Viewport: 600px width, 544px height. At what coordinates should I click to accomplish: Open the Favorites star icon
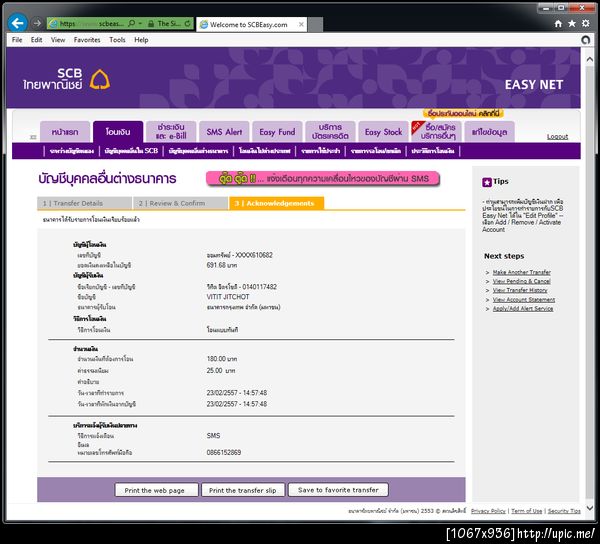tap(572, 24)
